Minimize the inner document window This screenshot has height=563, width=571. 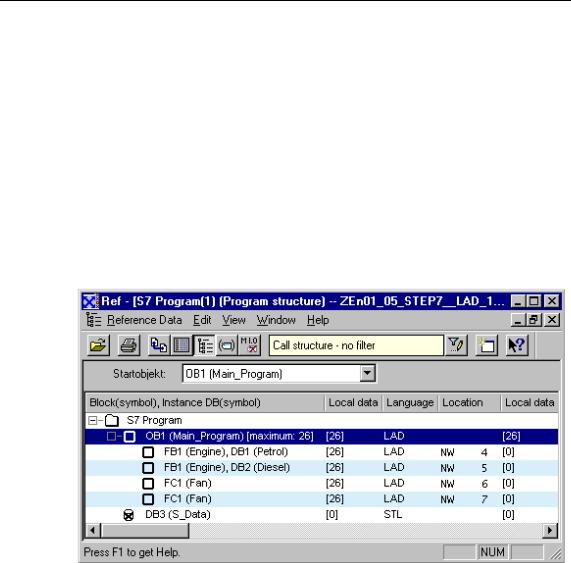coord(518,320)
